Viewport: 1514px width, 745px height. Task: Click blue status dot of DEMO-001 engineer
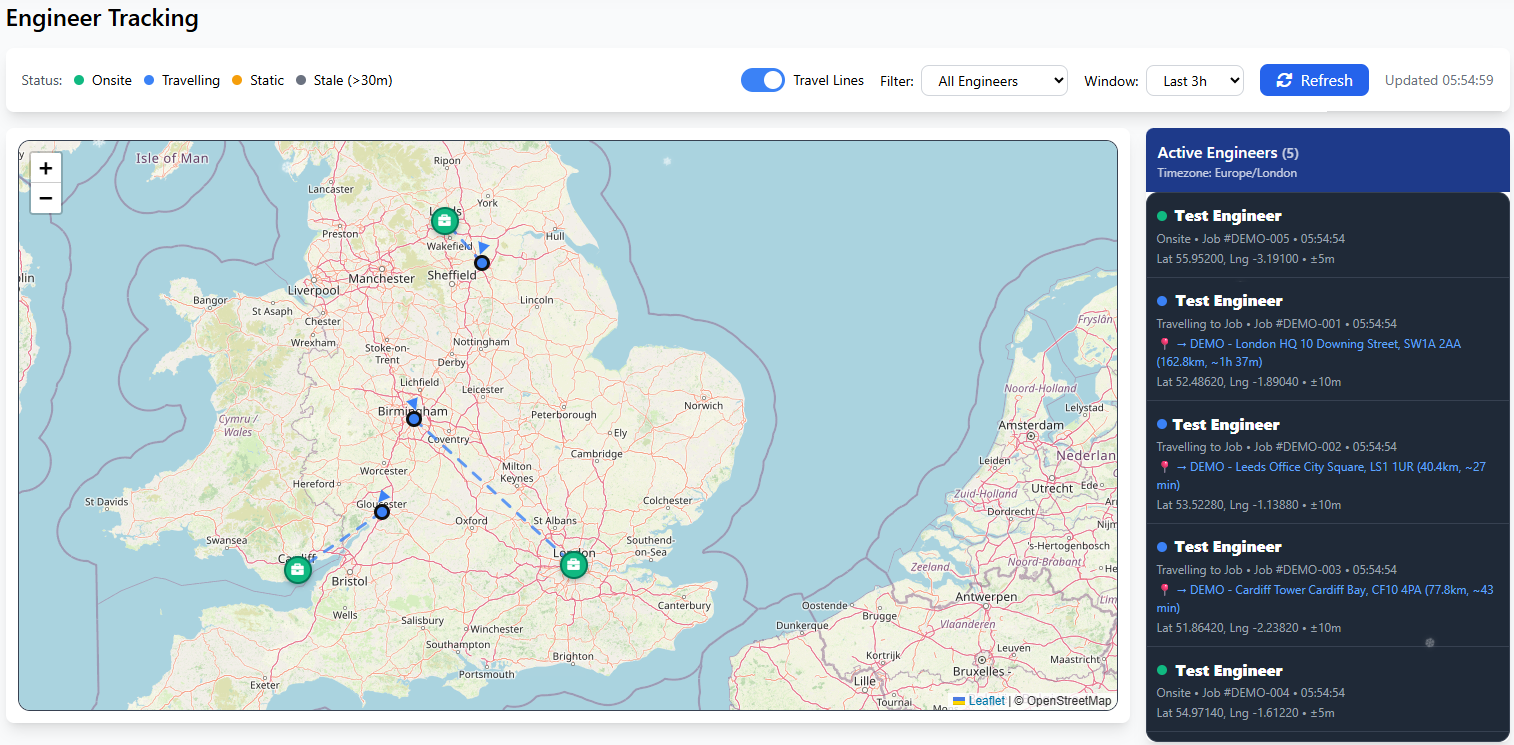pos(1162,301)
